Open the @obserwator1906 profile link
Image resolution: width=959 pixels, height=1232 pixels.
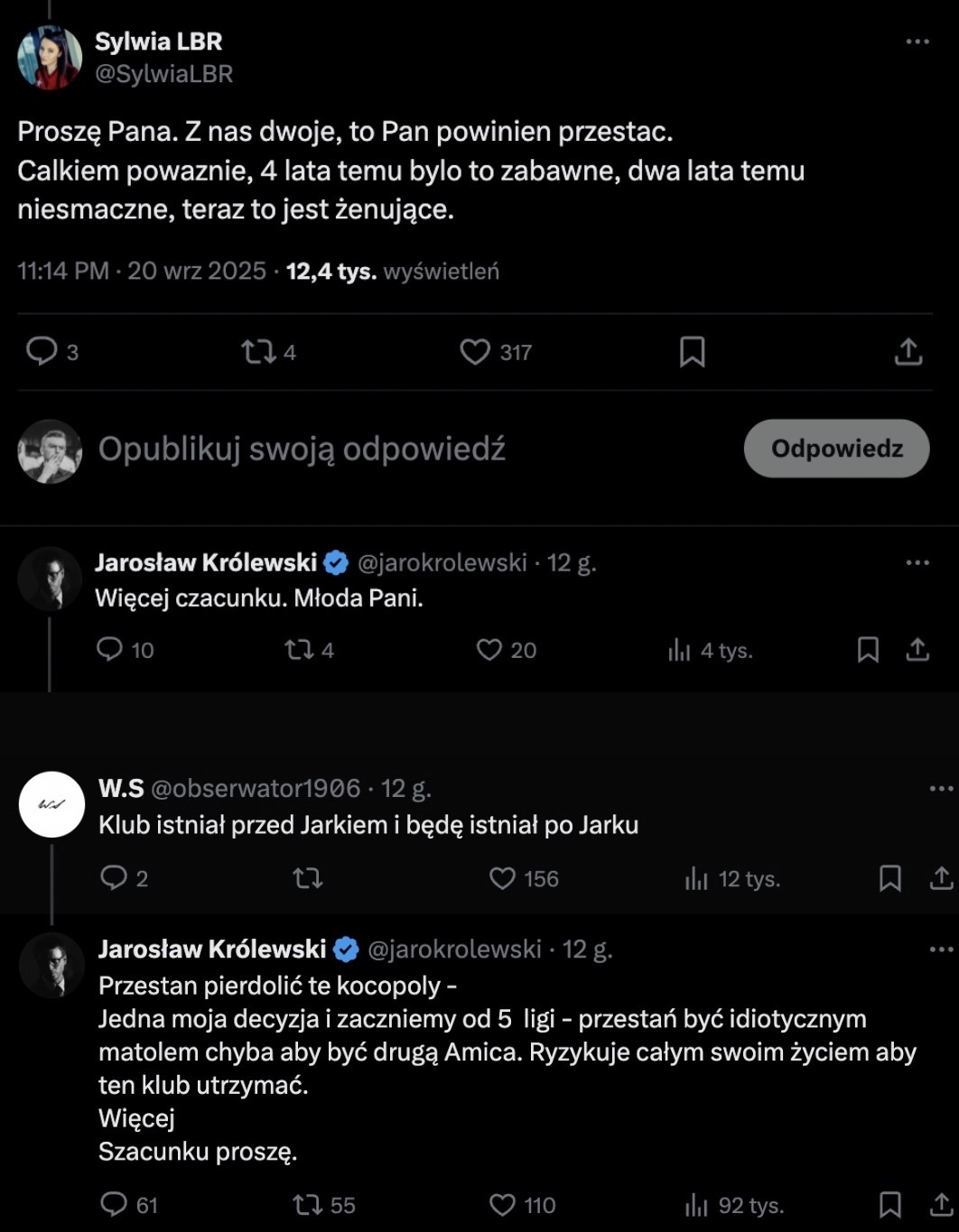tap(256, 789)
